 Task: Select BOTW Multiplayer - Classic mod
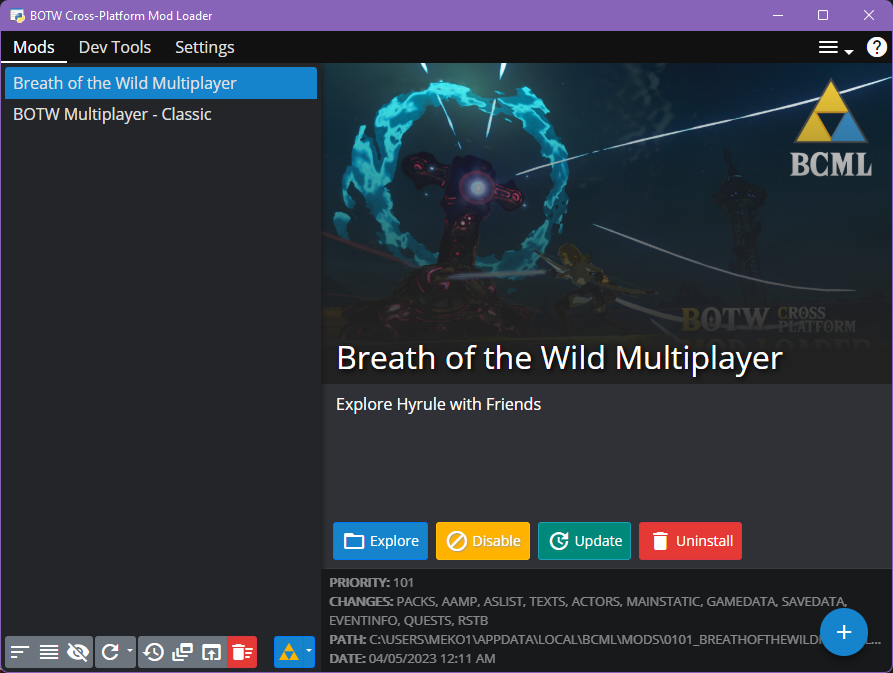[161, 114]
